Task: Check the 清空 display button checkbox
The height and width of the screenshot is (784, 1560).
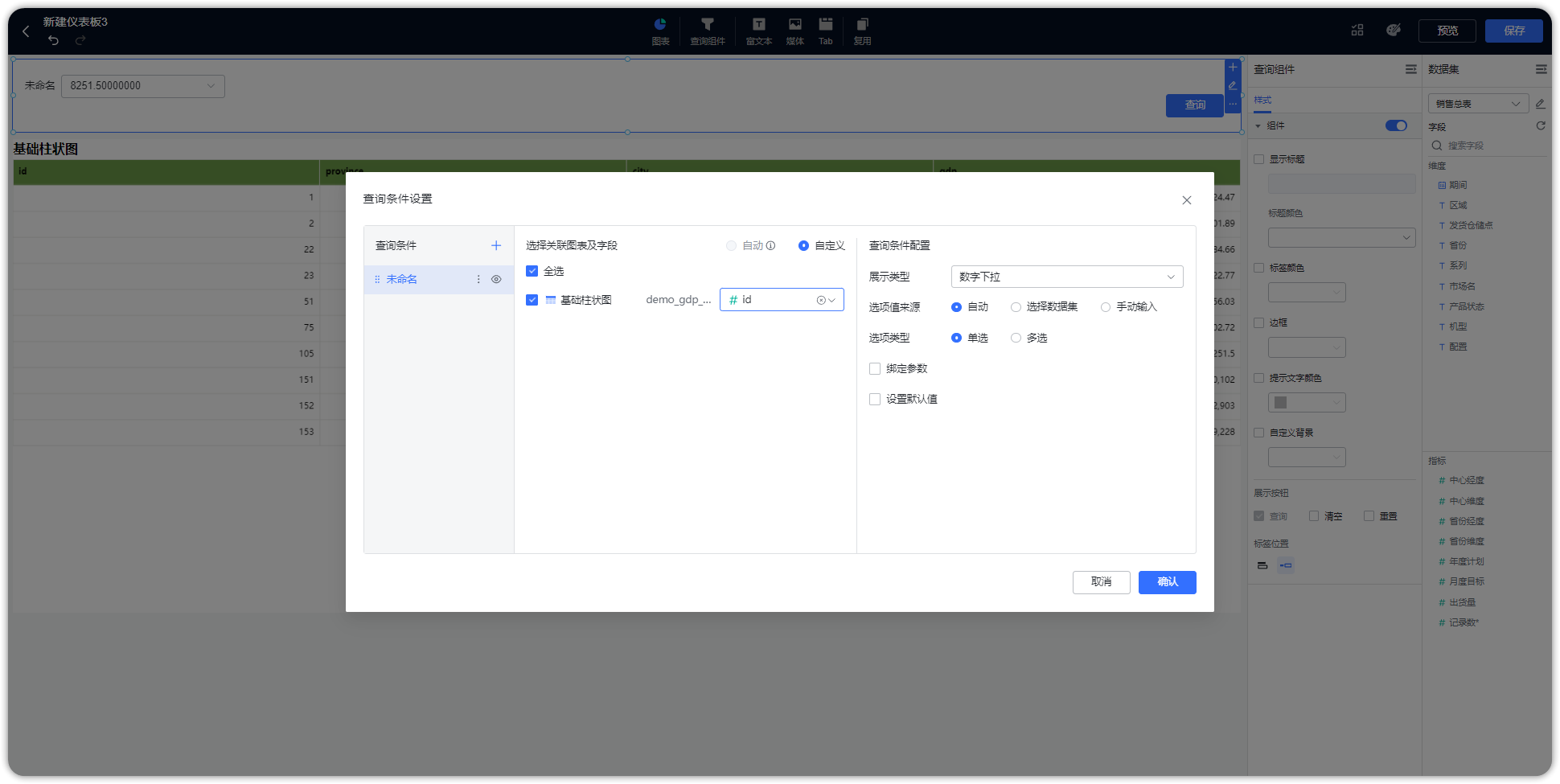Action: click(1314, 516)
